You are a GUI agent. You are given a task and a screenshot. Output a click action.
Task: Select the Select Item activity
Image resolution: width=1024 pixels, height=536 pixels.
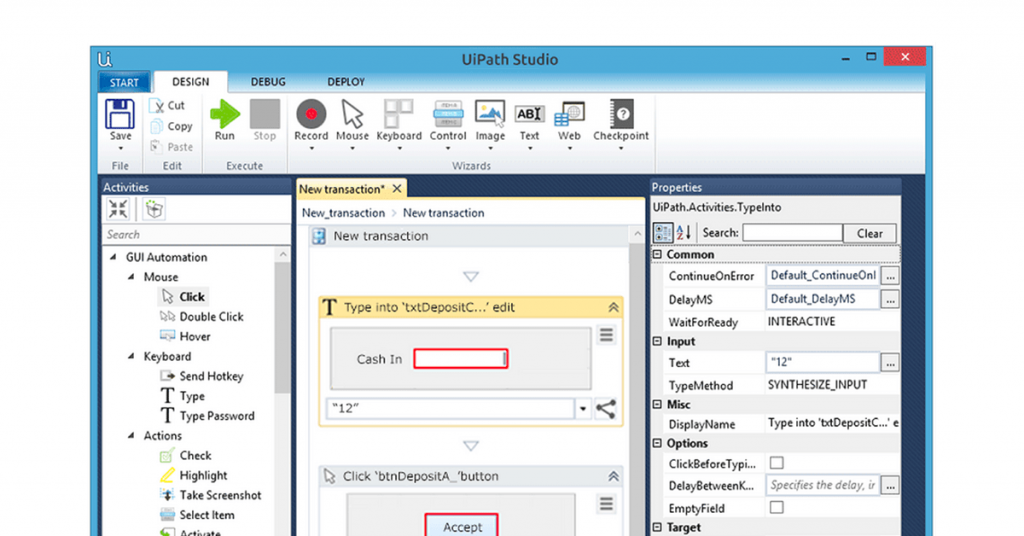[197, 515]
